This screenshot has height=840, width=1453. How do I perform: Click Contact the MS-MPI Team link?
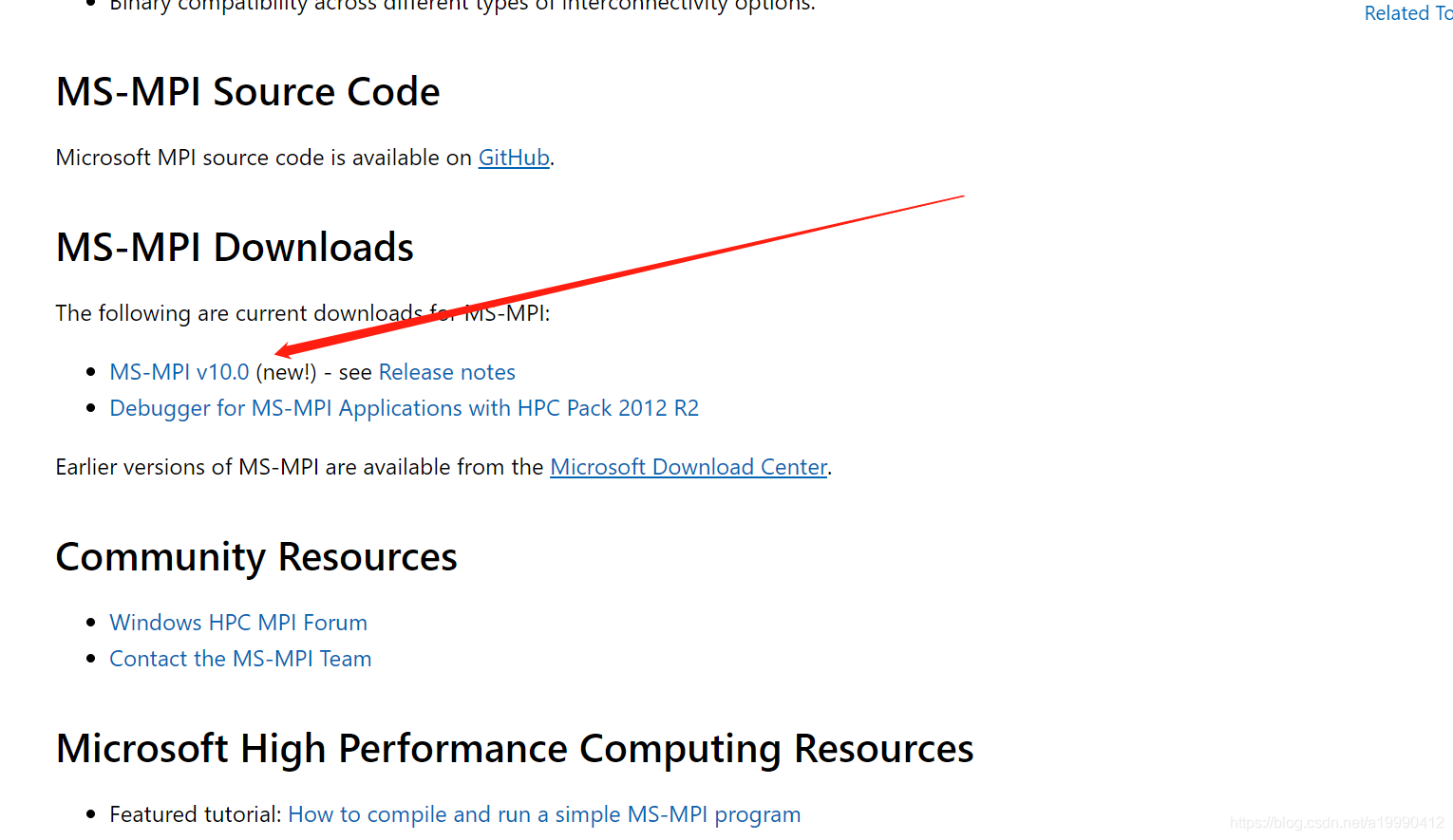click(240, 659)
